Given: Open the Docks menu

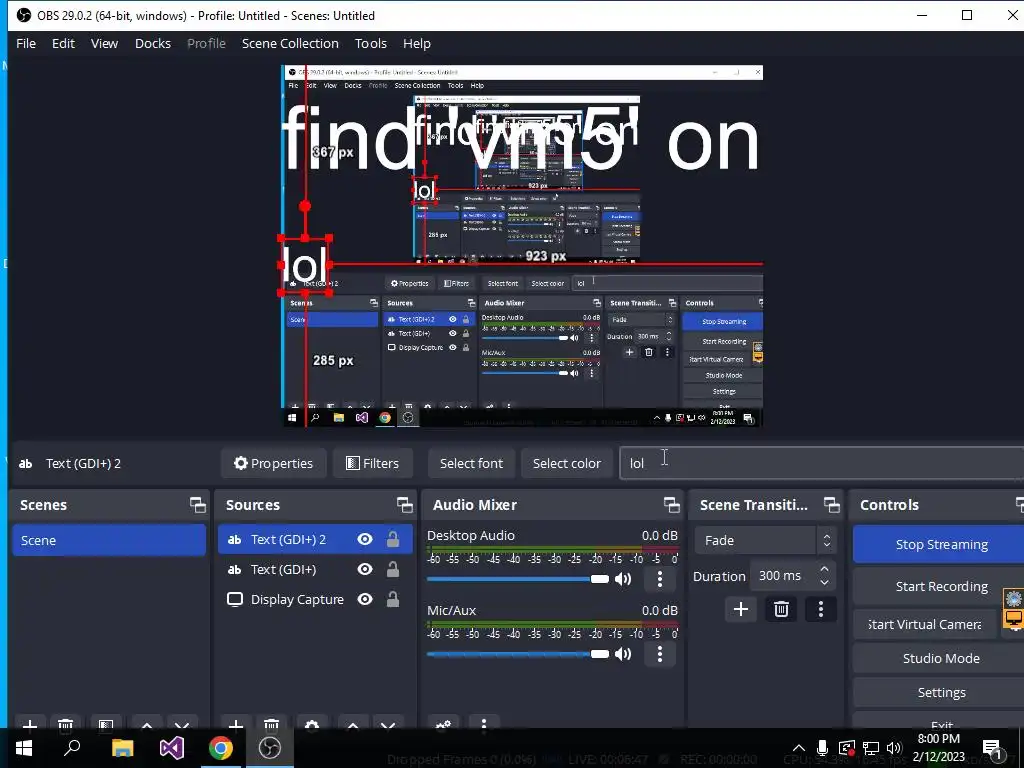Looking at the screenshot, I should [153, 43].
